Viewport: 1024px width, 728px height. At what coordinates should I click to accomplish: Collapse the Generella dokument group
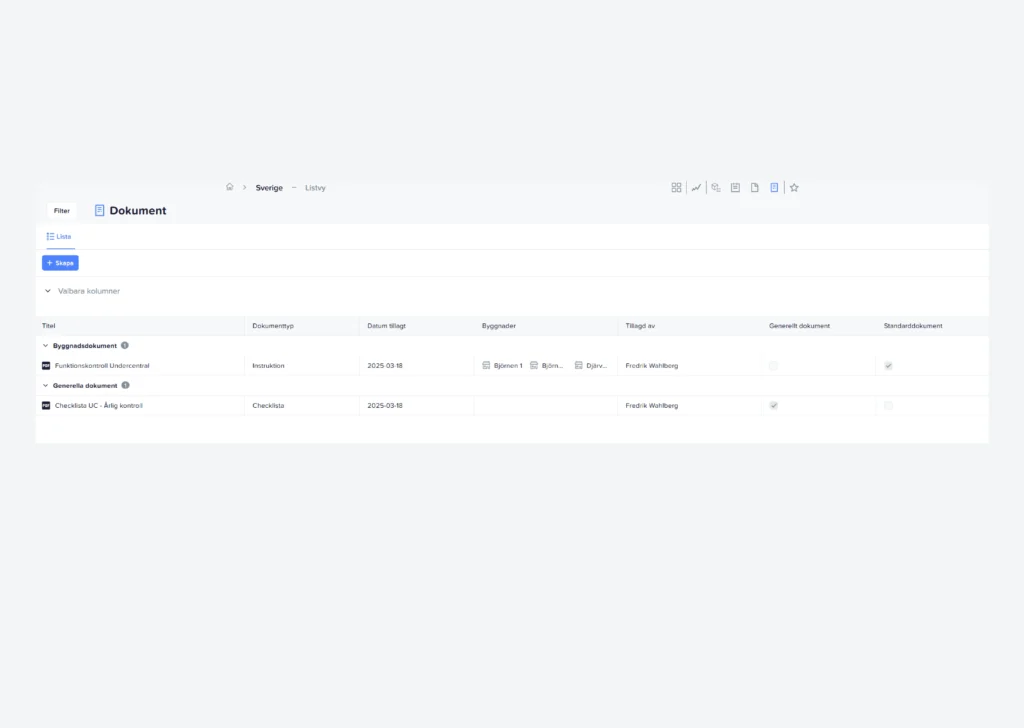point(45,386)
